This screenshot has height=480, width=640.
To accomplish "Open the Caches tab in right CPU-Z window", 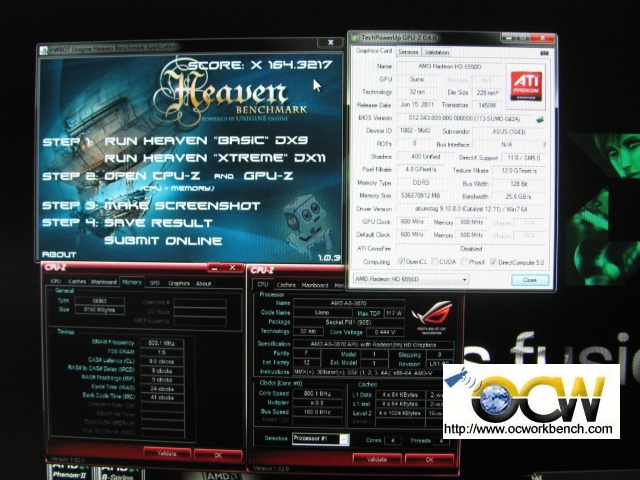I will 286,285.
